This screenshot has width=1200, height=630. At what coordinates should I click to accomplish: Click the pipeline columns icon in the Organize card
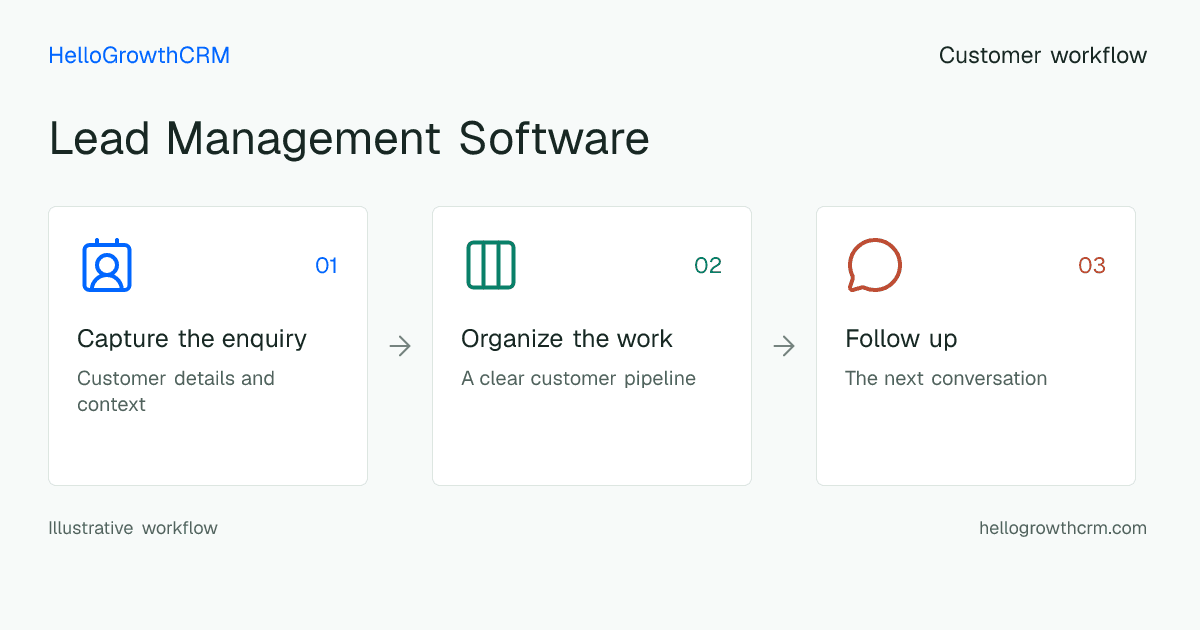tap(491, 265)
